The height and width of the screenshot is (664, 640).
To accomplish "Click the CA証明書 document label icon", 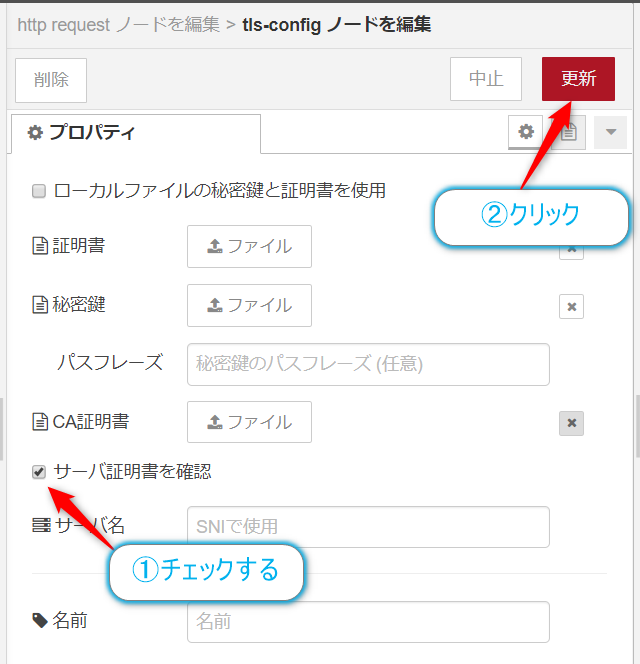I will 40,422.
